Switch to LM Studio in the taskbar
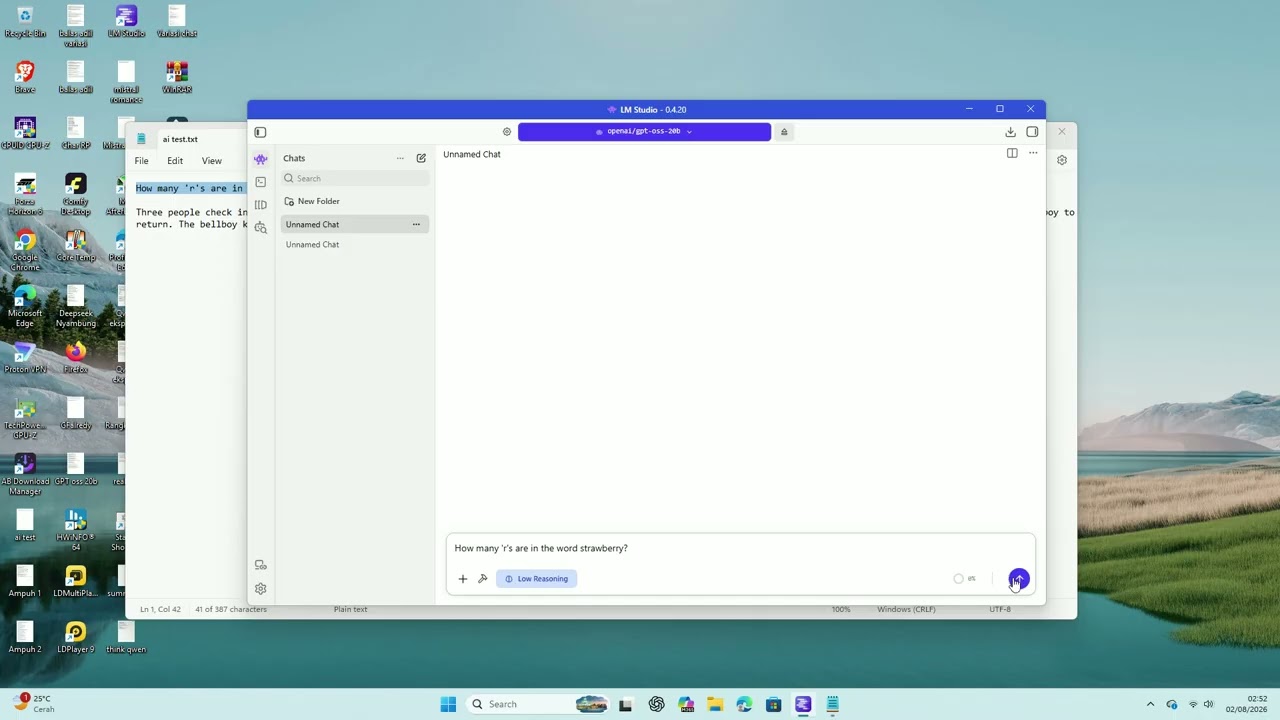Image resolution: width=1280 pixels, height=720 pixels. click(802, 704)
